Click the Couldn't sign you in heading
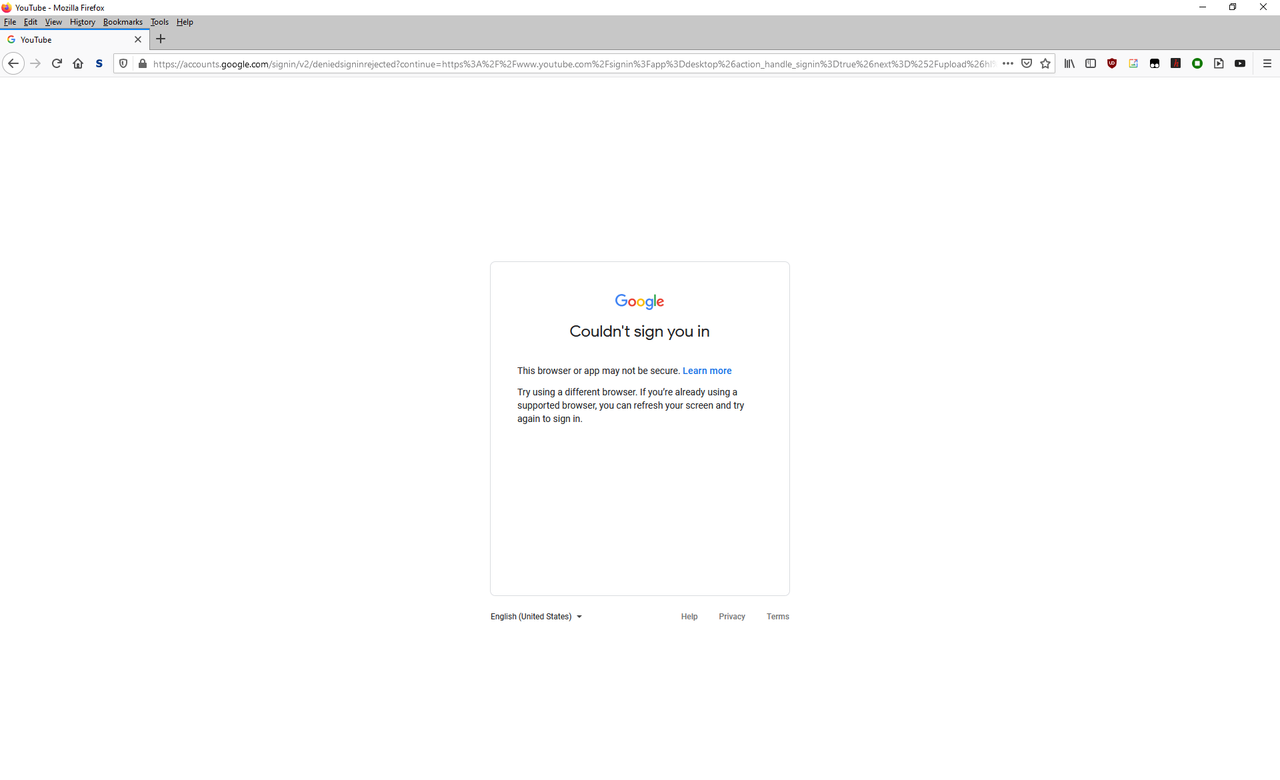This screenshot has width=1280, height=780. click(x=640, y=332)
